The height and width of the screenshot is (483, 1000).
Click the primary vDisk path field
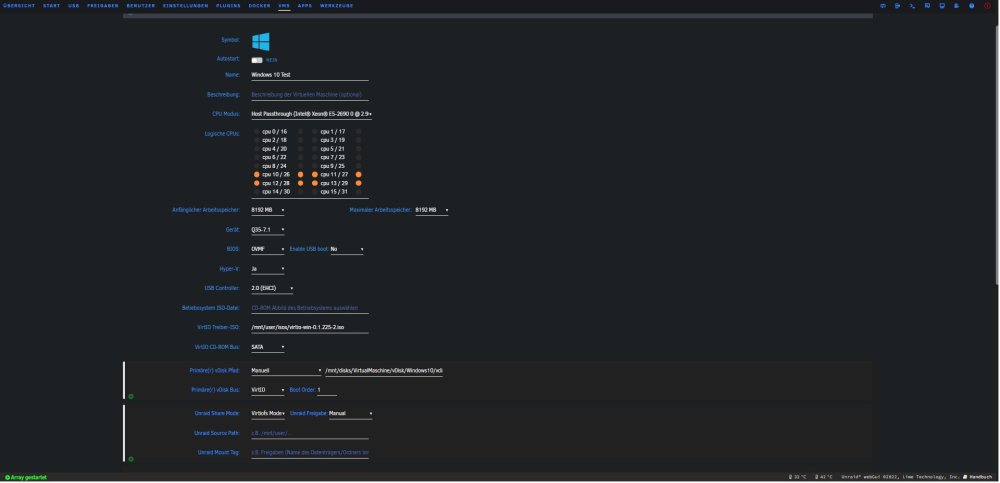384,371
